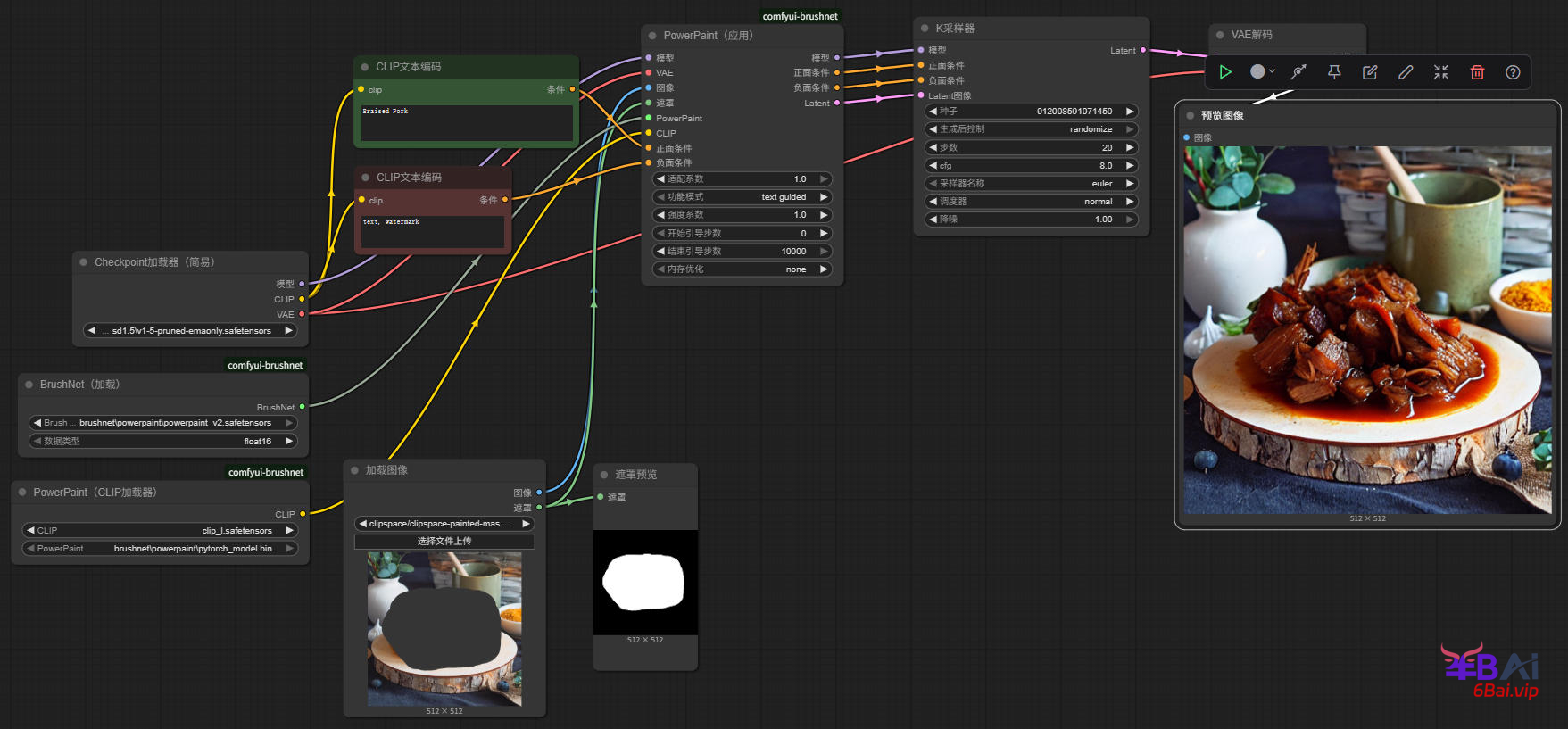Select the sd1.5 checkpoint model selector

[190, 331]
